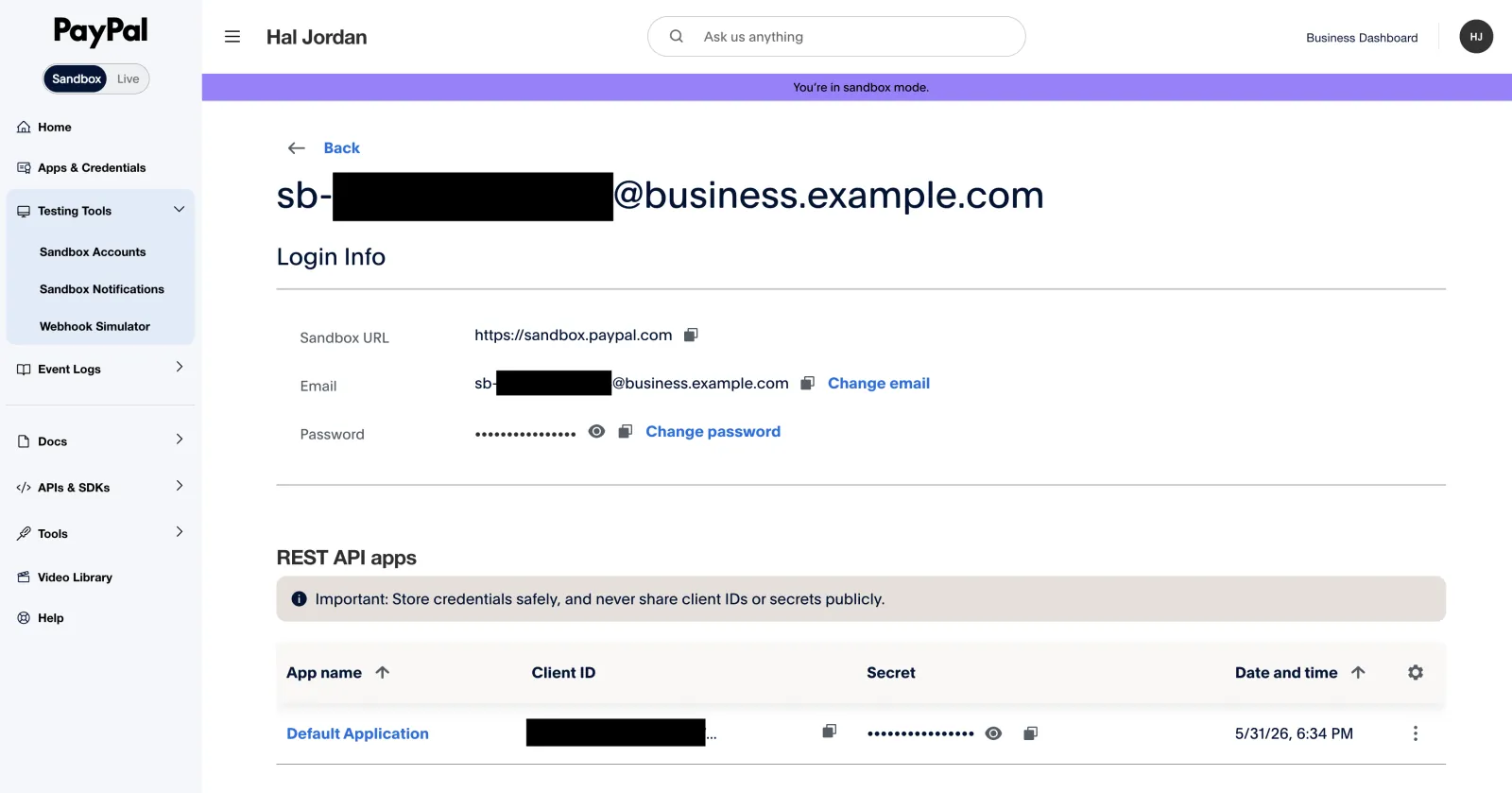Click the Event Logs book icon

24,369
